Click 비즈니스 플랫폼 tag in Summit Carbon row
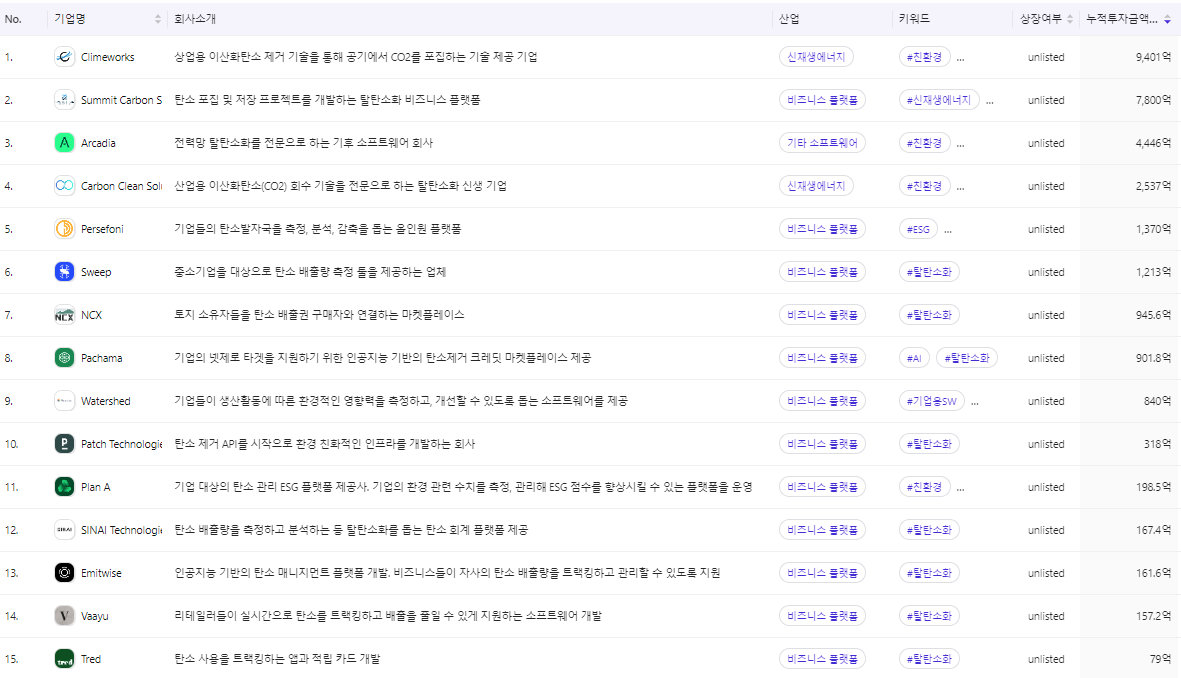 [x=822, y=99]
